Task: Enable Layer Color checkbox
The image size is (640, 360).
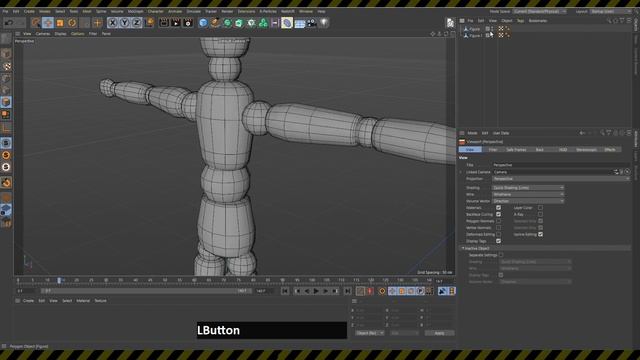Action: coord(540,208)
